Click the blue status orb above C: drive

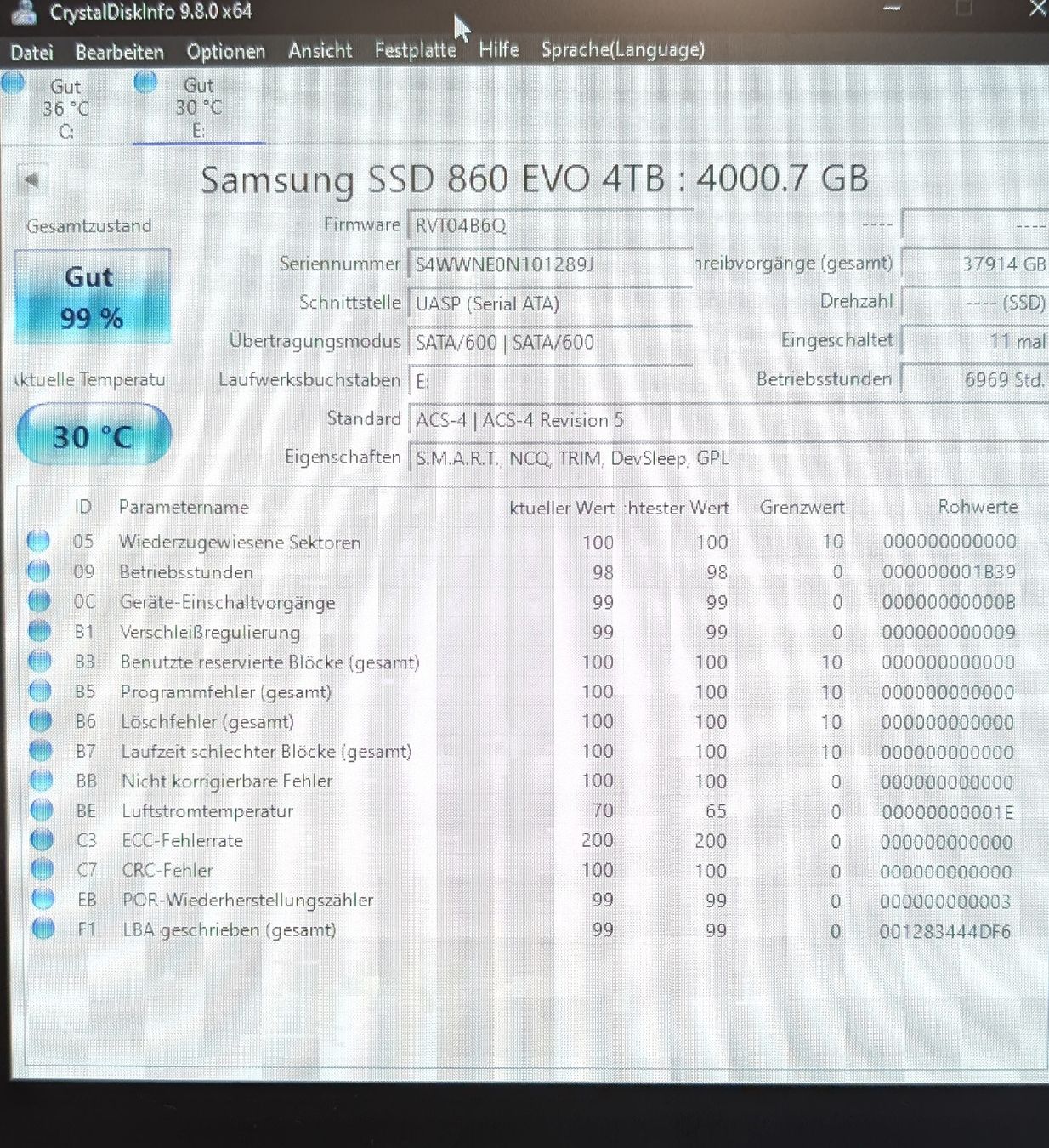point(13,82)
